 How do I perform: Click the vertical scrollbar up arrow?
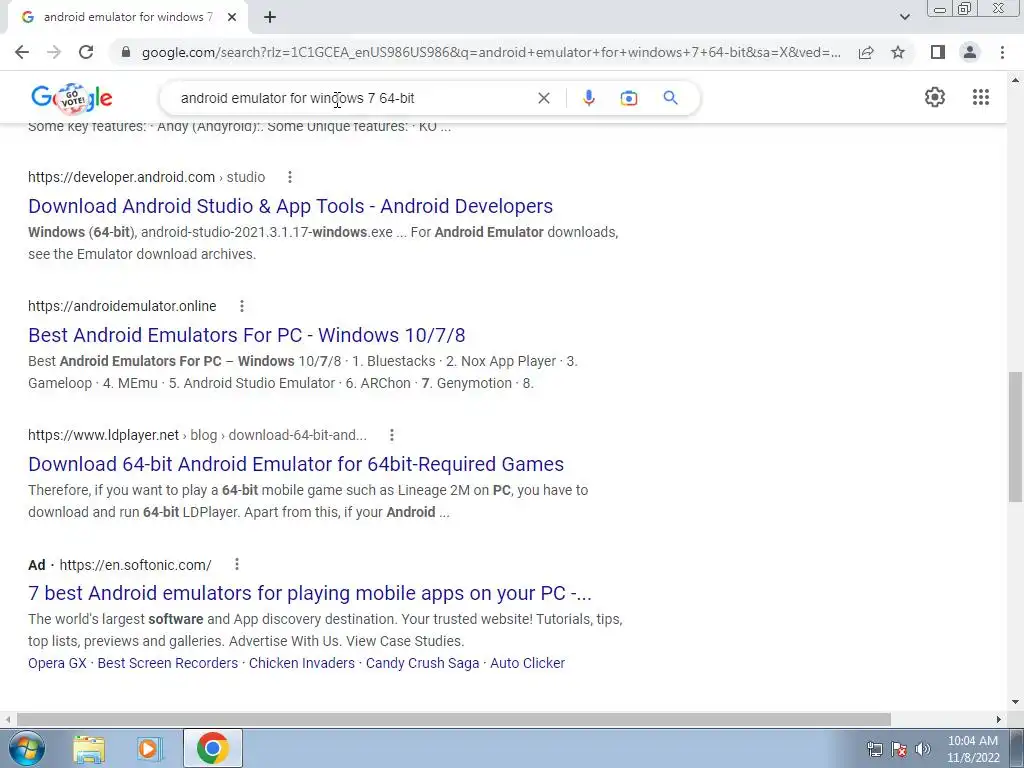tap(1015, 80)
